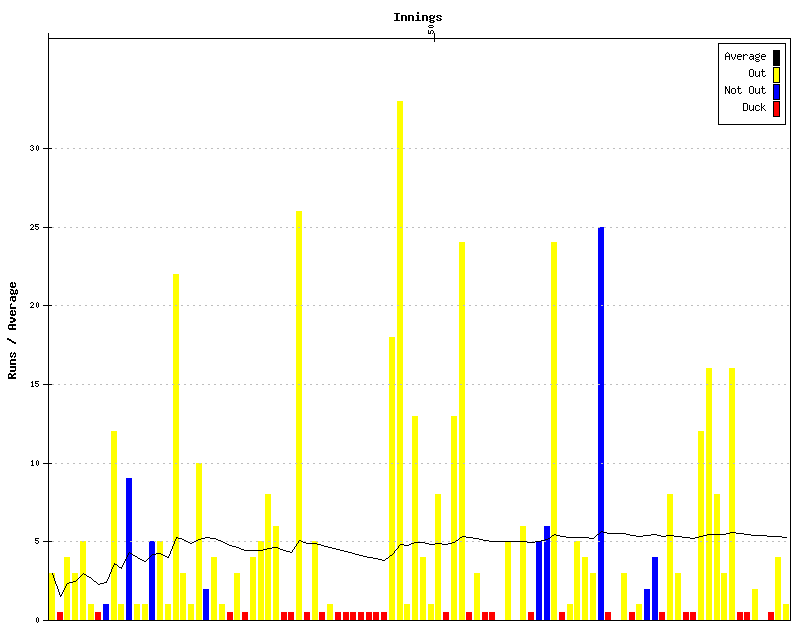Click the black Average legend swatch
Screen dimensions: 800x640
776,57
